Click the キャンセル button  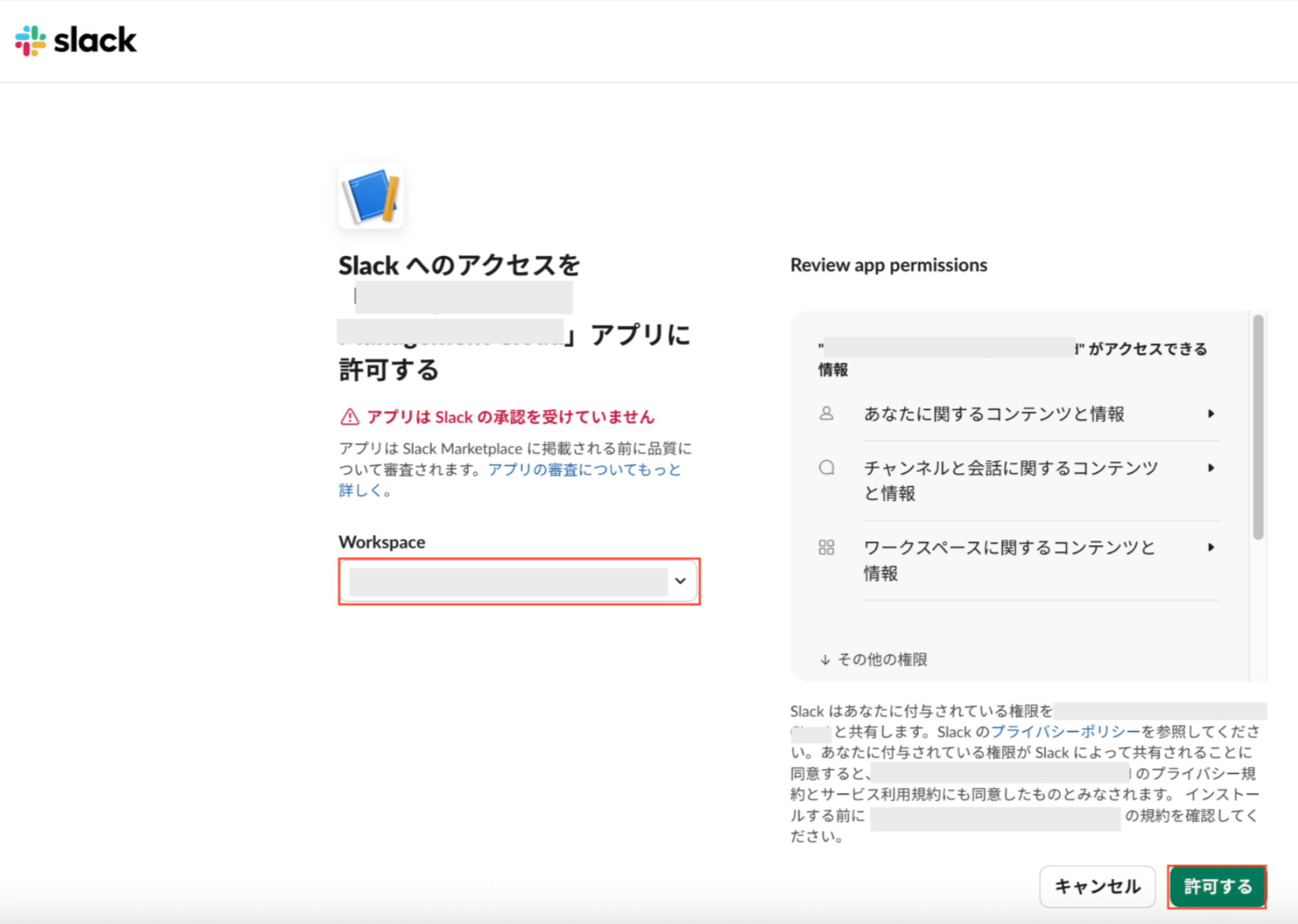tap(1098, 886)
